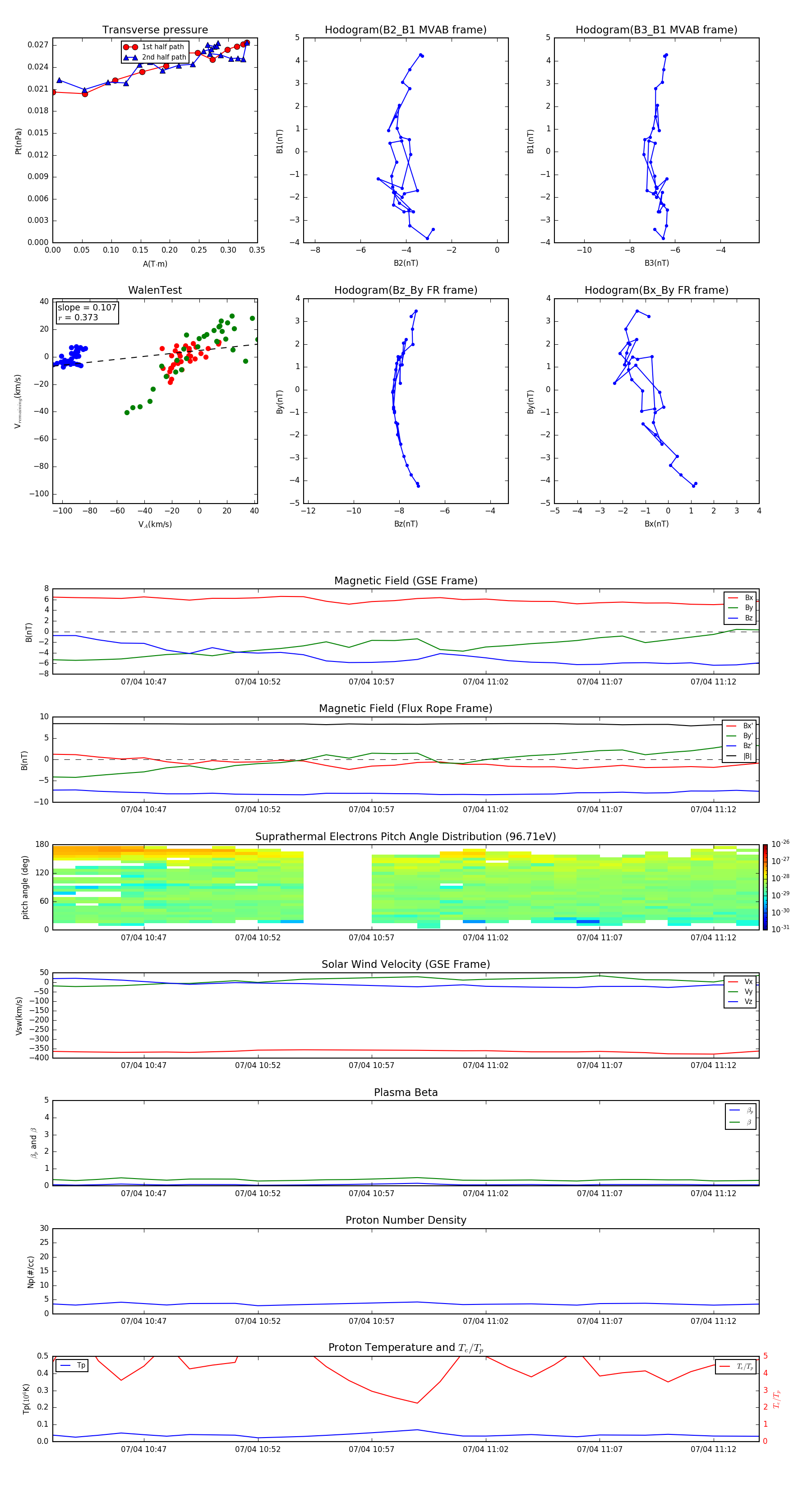Click the 'Np(#/cc)' axis label
Image resolution: width=812 pixels, height=1489 pixels.
click(x=31, y=1272)
